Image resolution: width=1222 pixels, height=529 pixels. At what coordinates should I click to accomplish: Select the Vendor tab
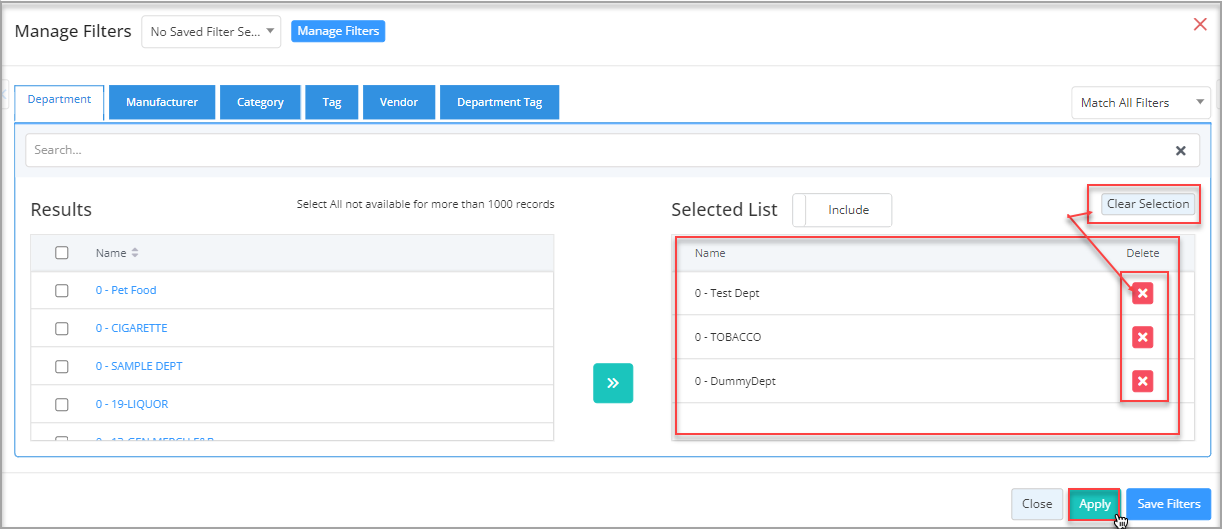tap(399, 102)
